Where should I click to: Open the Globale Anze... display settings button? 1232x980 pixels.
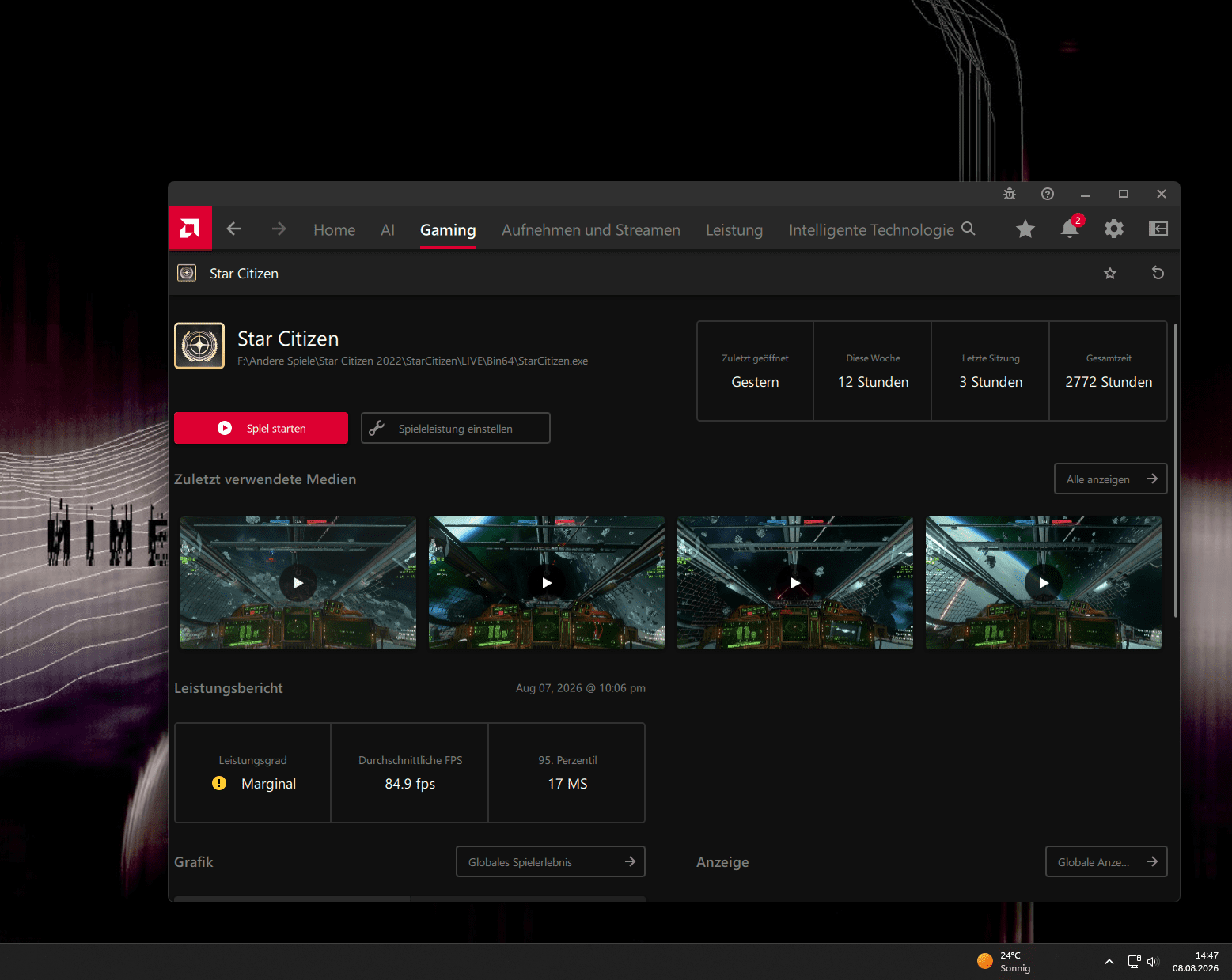1107,861
